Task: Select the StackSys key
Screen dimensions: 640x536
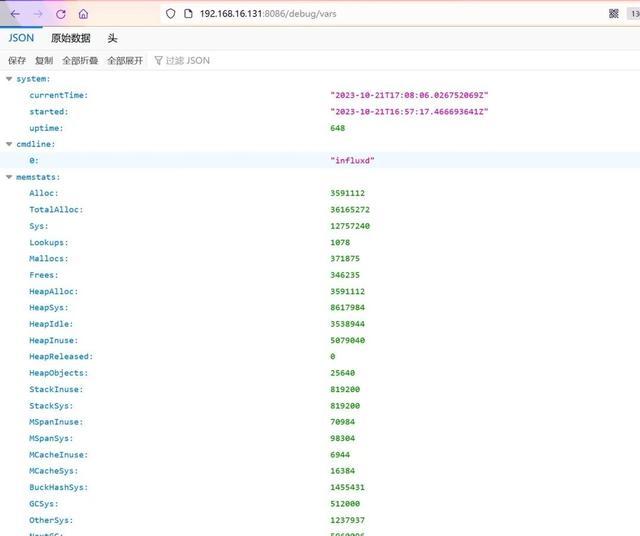Action: 51,406
